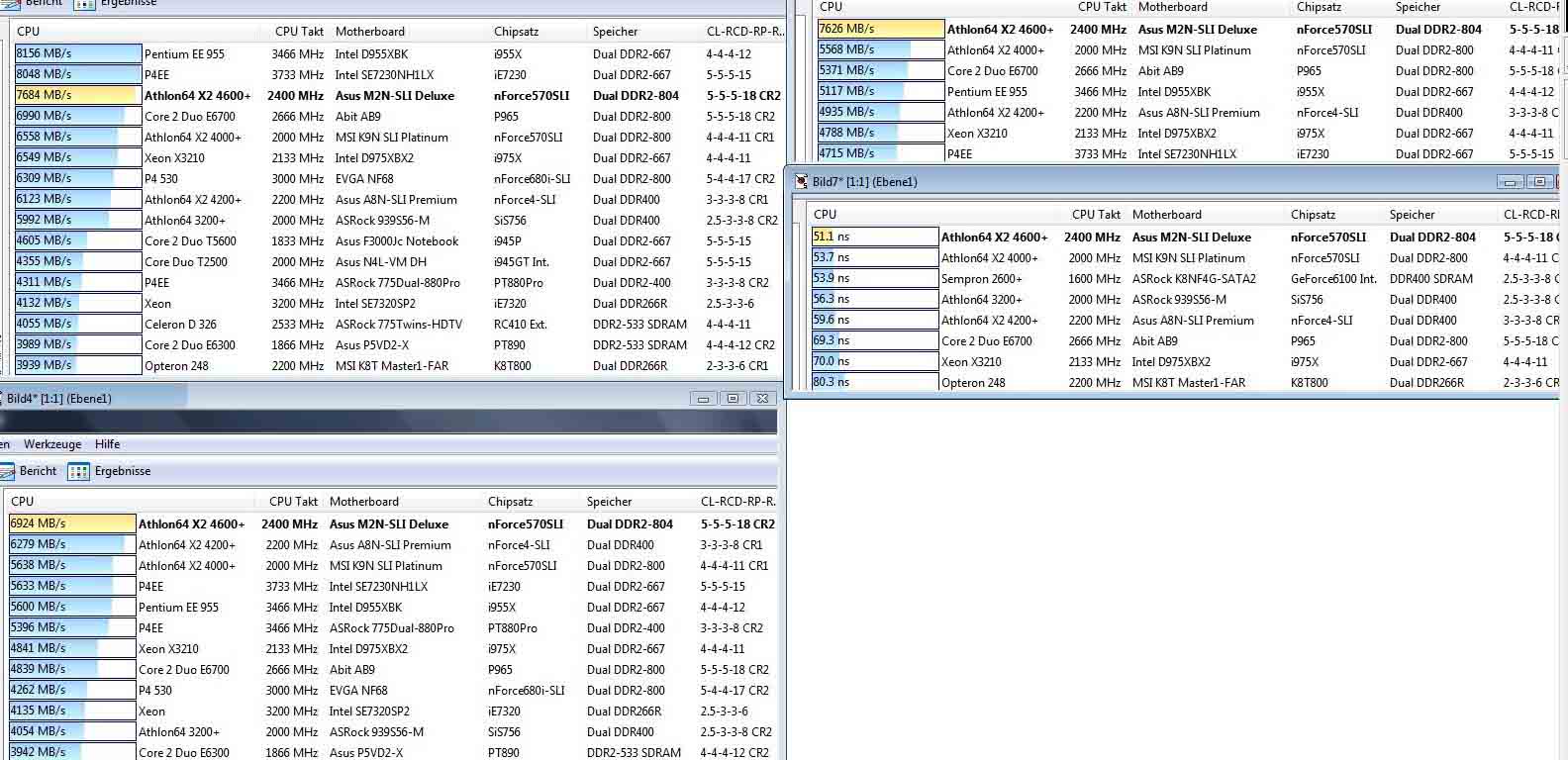Click the DDR400 SDRAM memory cell
1568x760 pixels.
[x=1431, y=279]
